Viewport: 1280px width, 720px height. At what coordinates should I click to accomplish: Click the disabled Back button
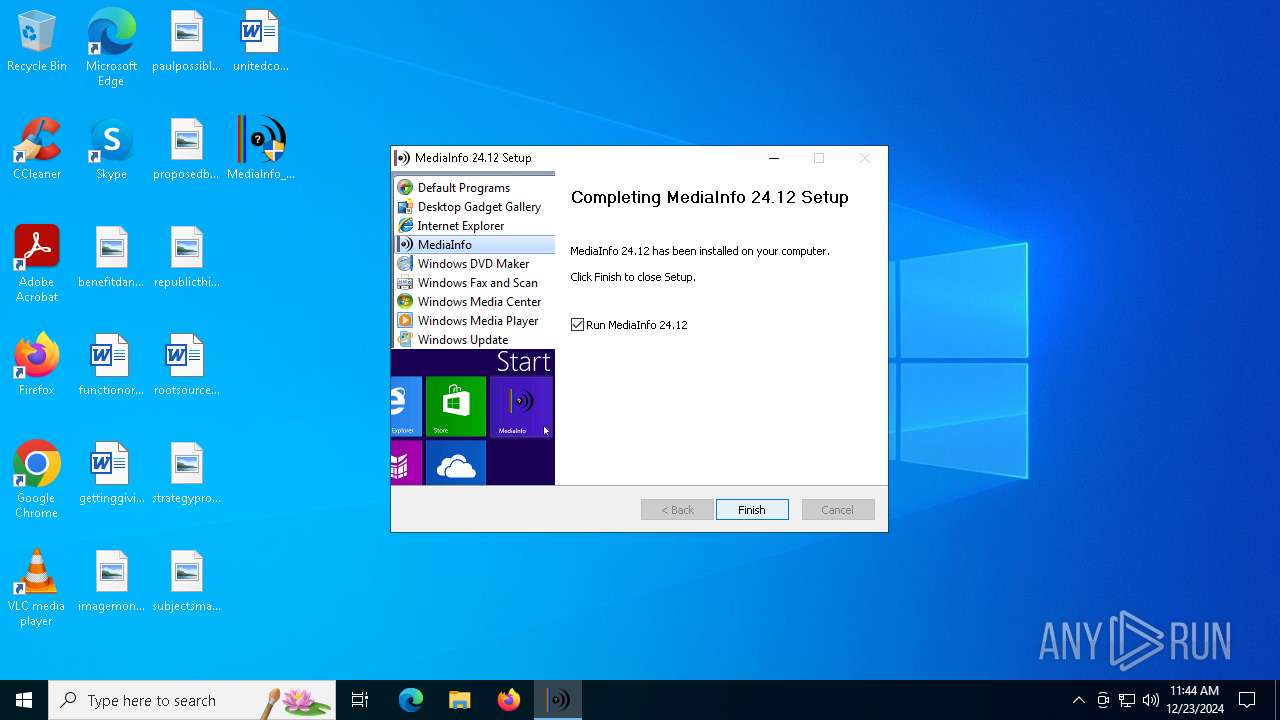pyautogui.click(x=677, y=510)
